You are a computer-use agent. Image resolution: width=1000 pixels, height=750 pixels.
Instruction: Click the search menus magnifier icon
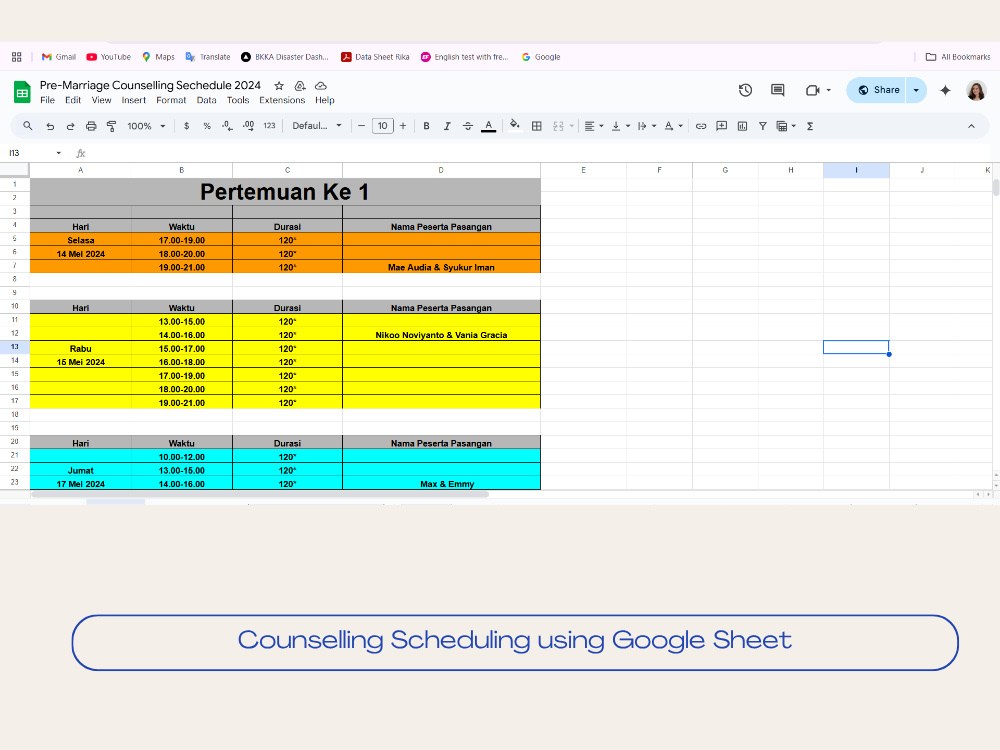tap(27, 126)
